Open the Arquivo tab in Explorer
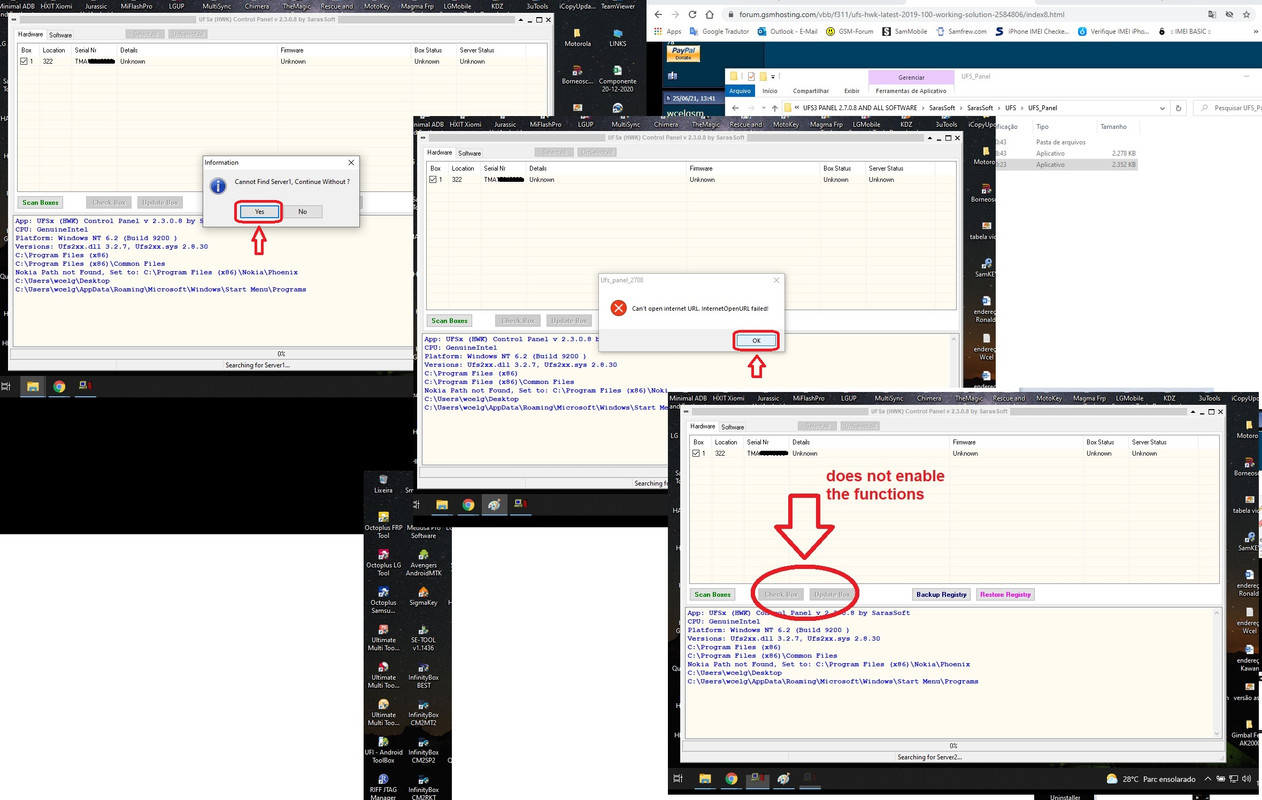Viewport: 1262px width, 800px height. pos(740,91)
